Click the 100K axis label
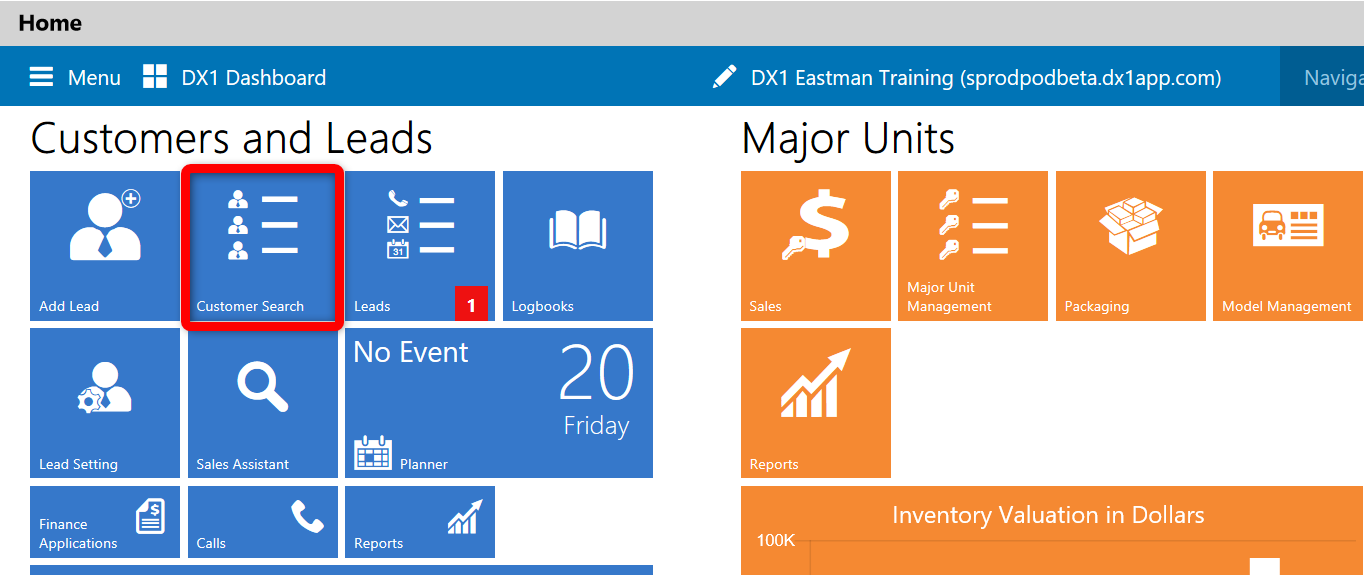1364x575 pixels. 776,540
